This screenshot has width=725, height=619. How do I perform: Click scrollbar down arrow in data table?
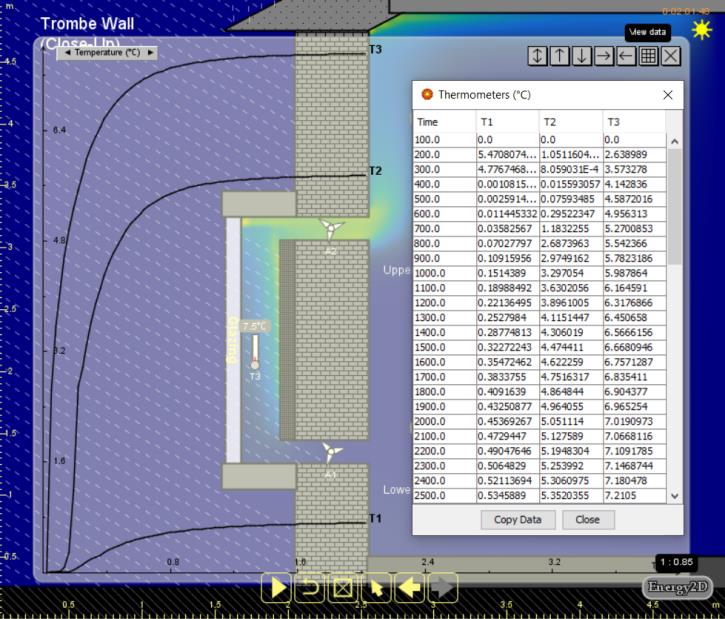pyautogui.click(x=674, y=496)
